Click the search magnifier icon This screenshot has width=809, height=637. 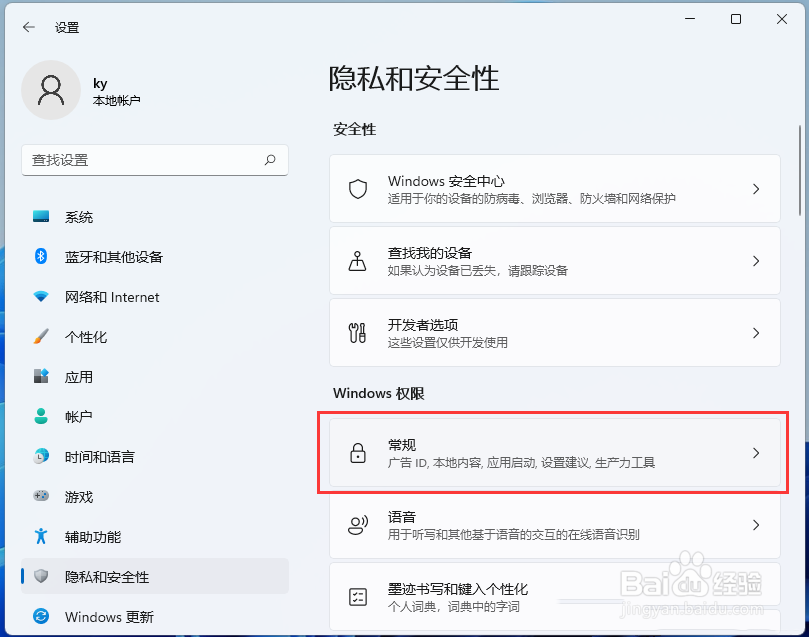coord(270,160)
